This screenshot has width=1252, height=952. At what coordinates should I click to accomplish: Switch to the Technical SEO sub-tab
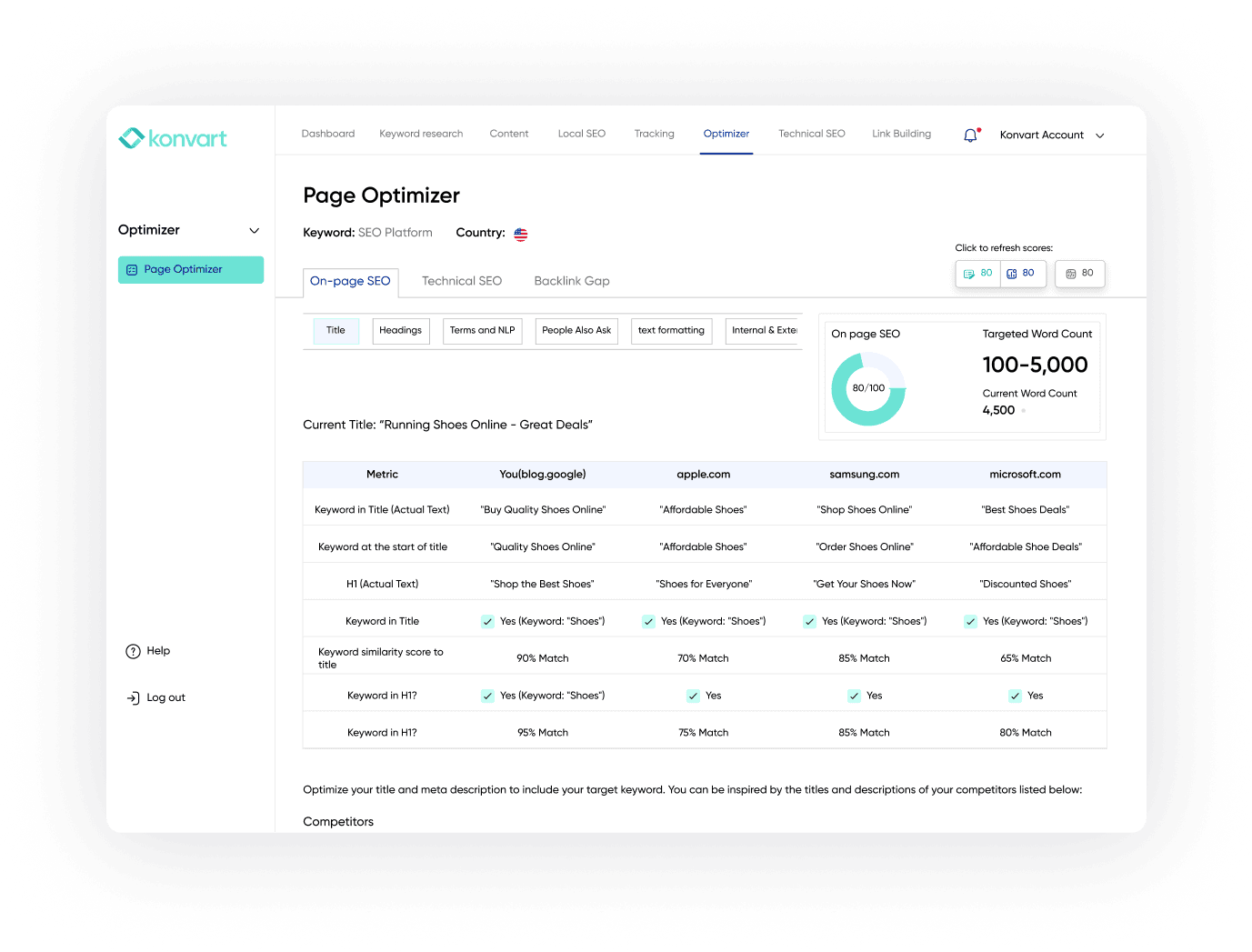point(462,282)
